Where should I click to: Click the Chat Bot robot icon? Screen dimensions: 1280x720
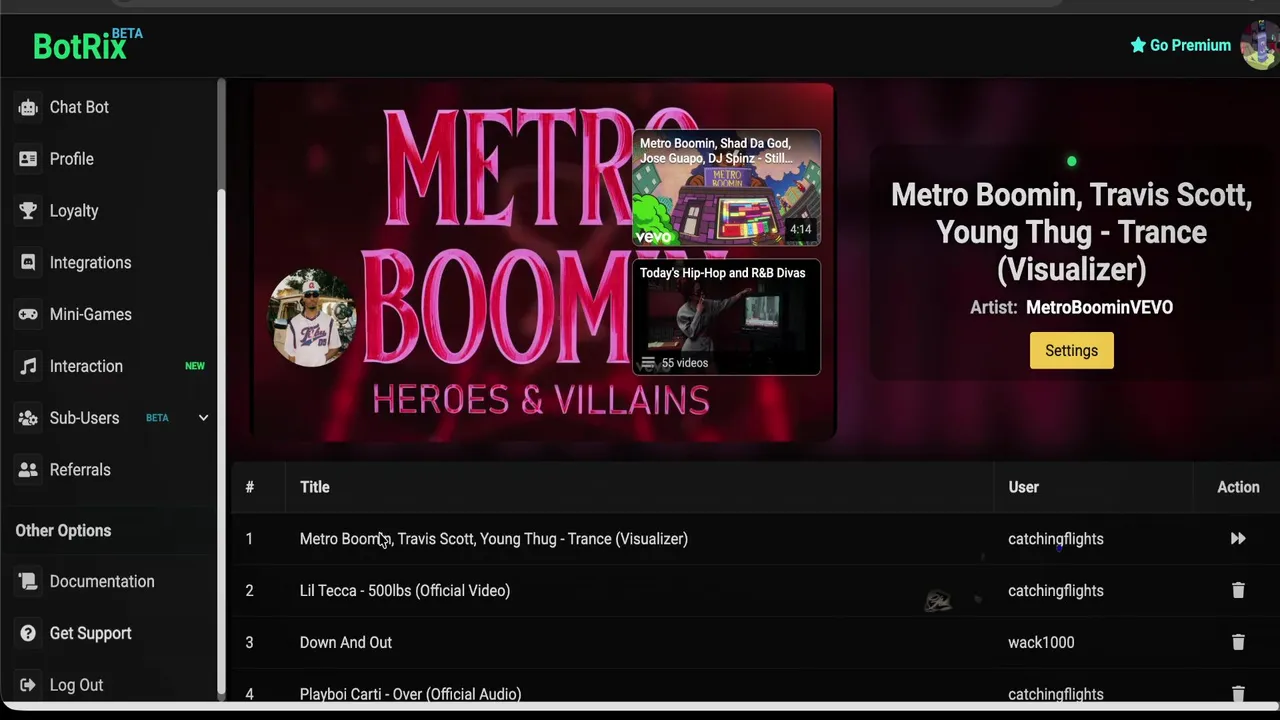point(28,107)
